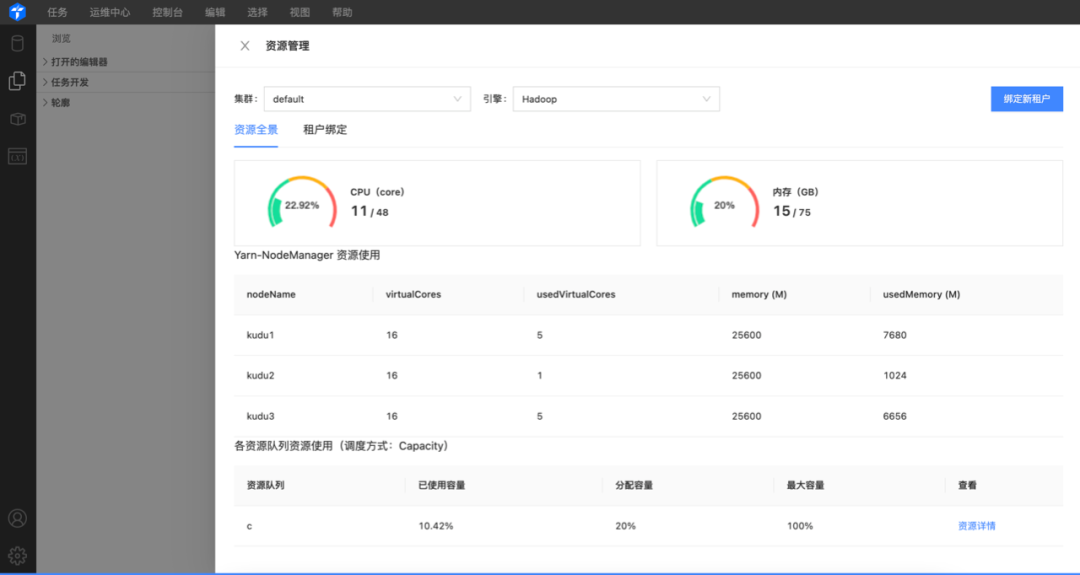Open the settings gear in the sidebar

(17, 555)
